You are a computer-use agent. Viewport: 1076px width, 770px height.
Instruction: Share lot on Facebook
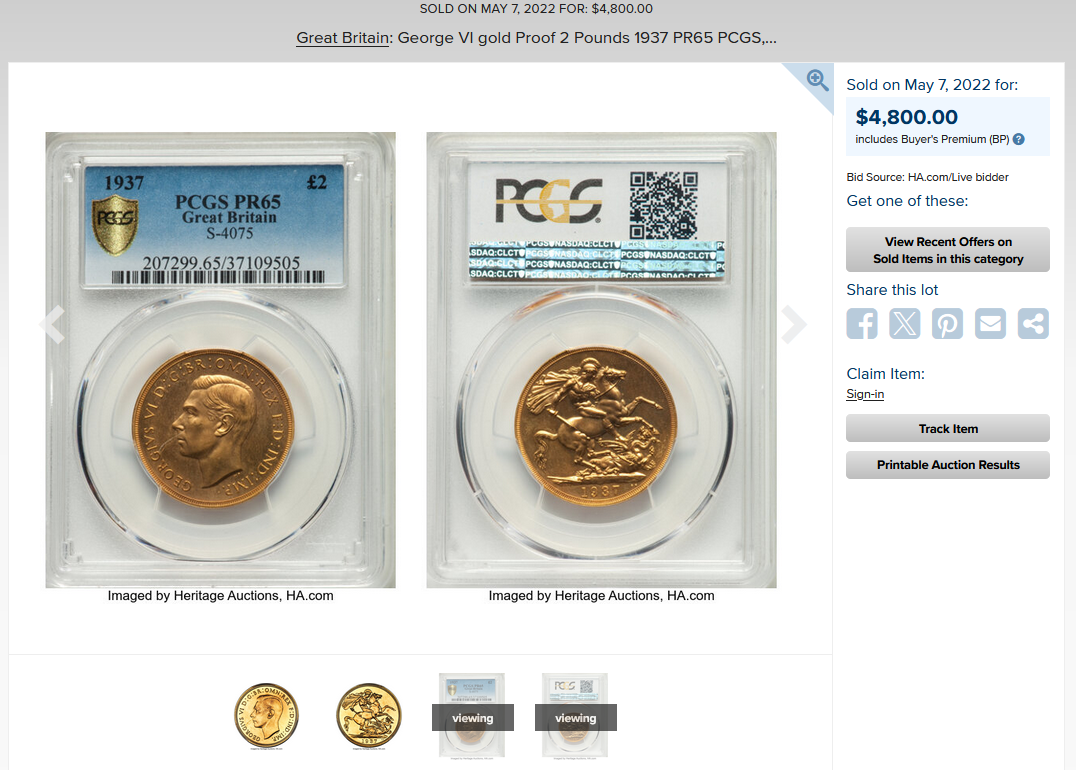click(862, 323)
